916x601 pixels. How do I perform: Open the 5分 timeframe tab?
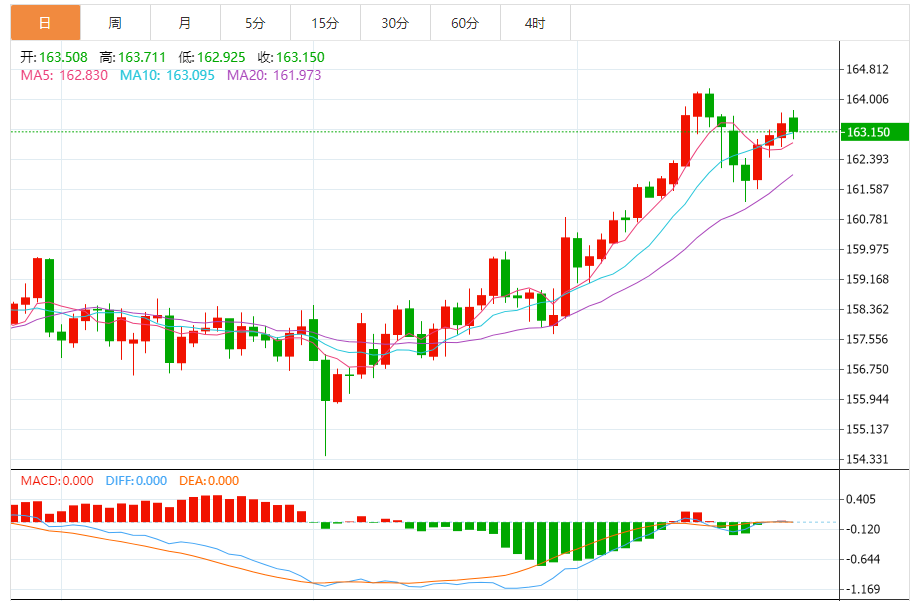tap(255, 23)
